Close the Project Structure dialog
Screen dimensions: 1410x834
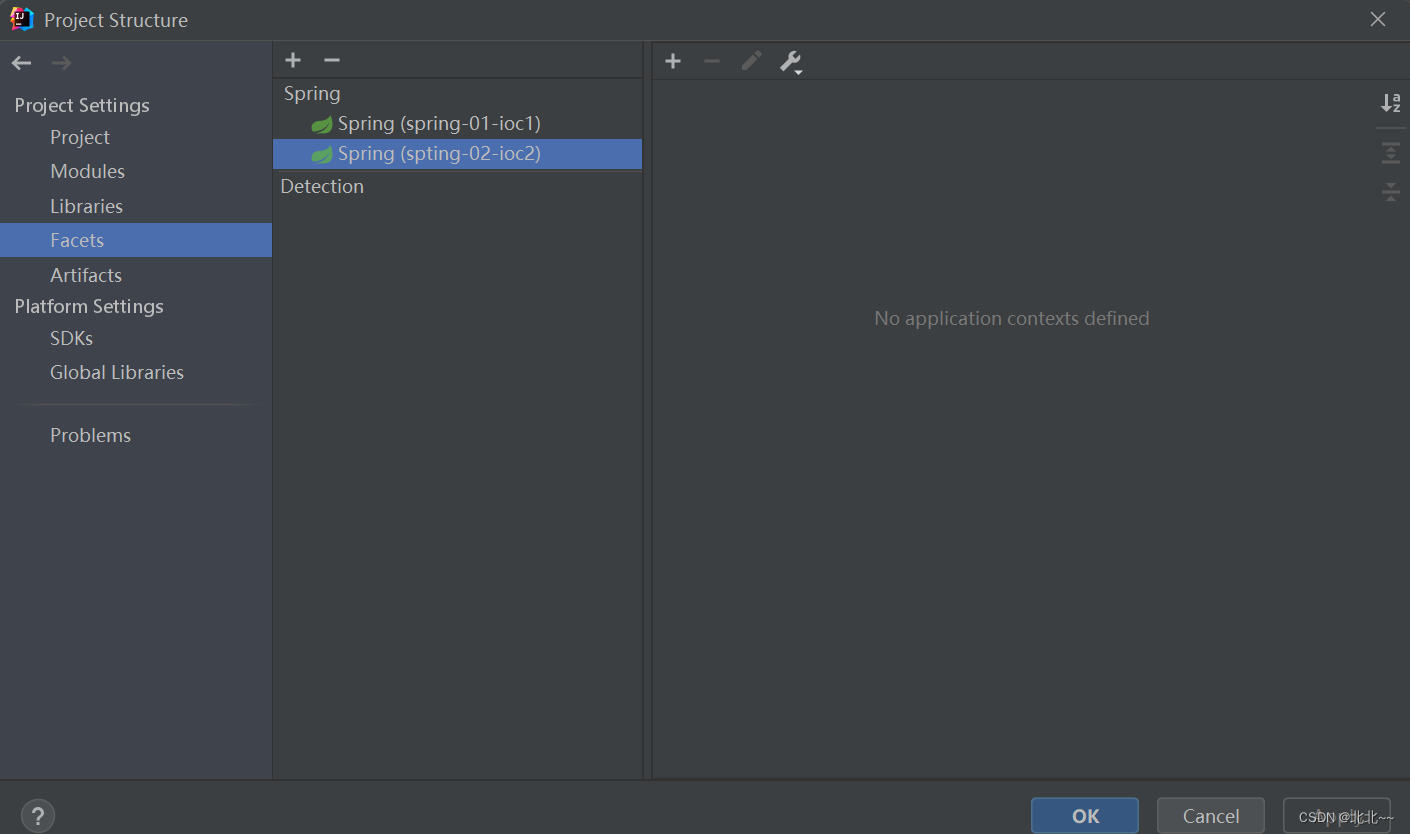click(x=1378, y=19)
